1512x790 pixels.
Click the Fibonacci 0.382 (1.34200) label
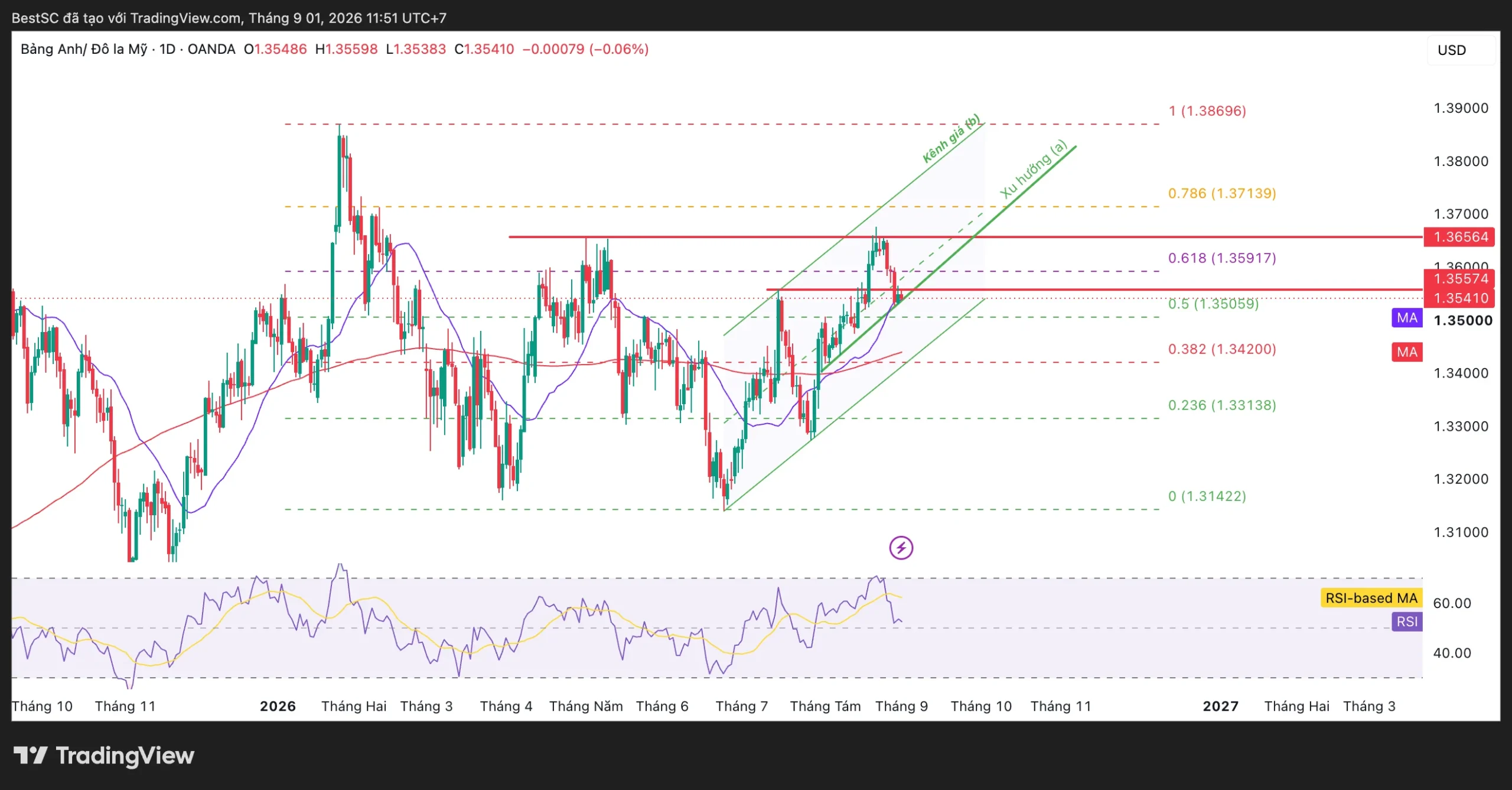1222,349
